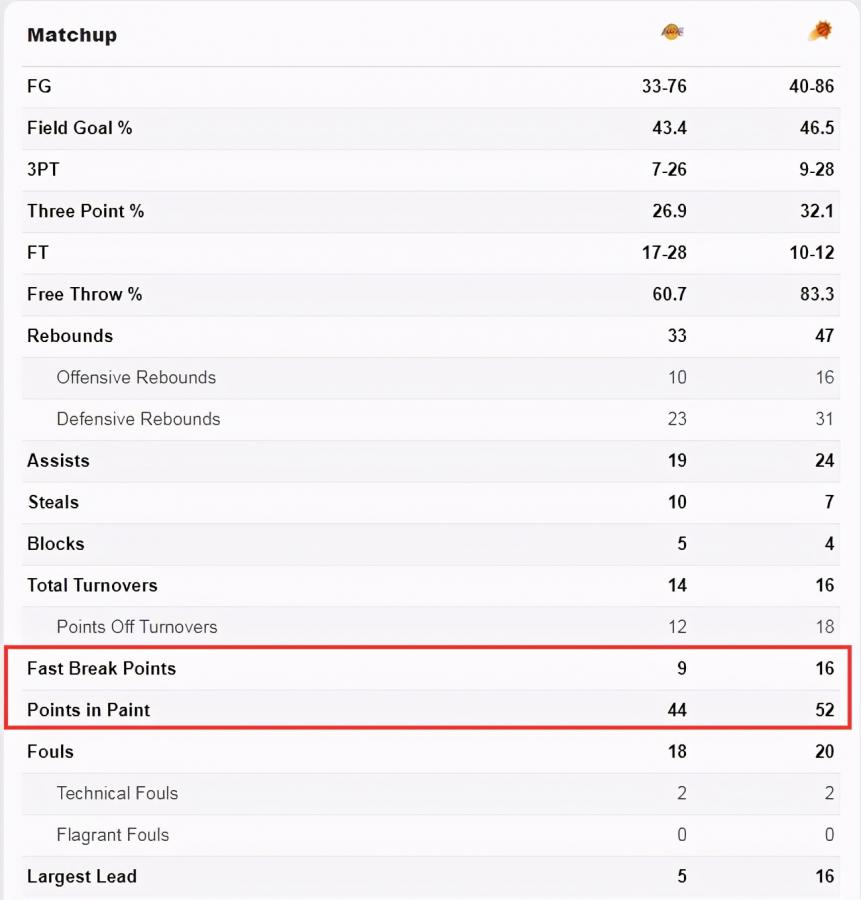Viewport: 861px width, 900px height.
Task: Expand the Rebounds row
Action: [x=430, y=336]
